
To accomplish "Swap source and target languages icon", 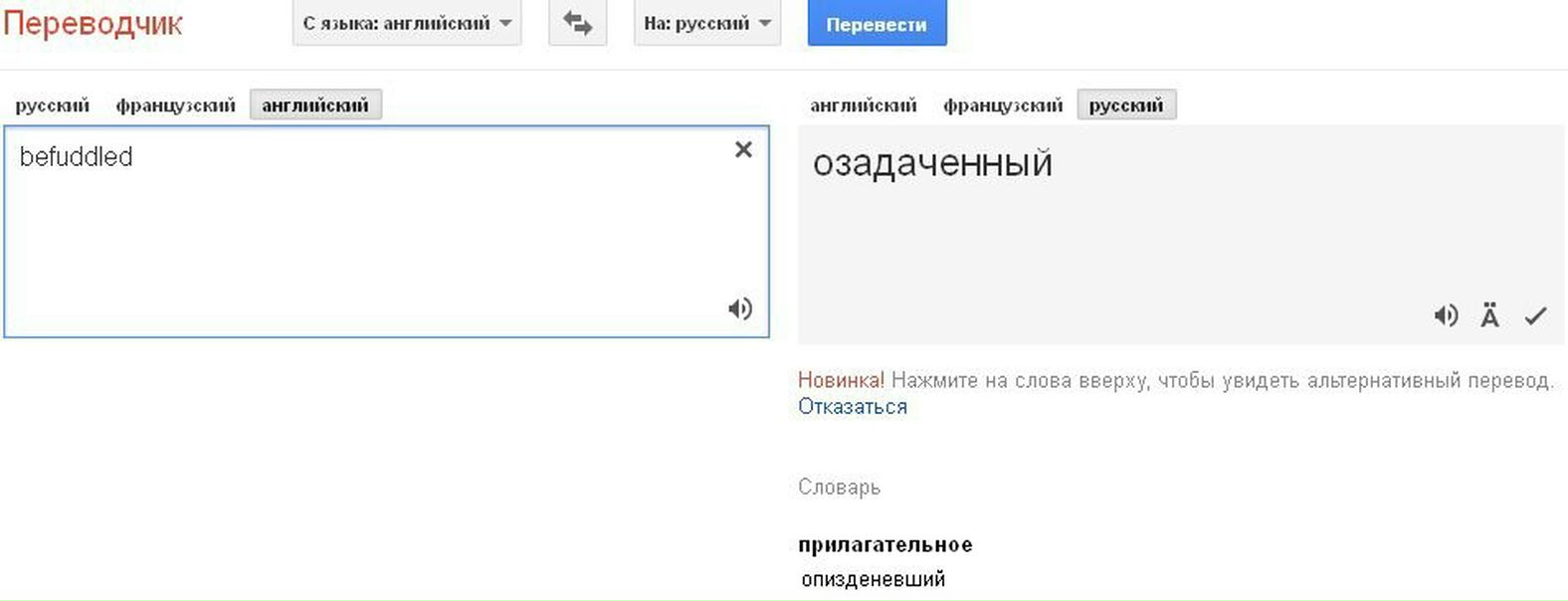I will tap(577, 23).
